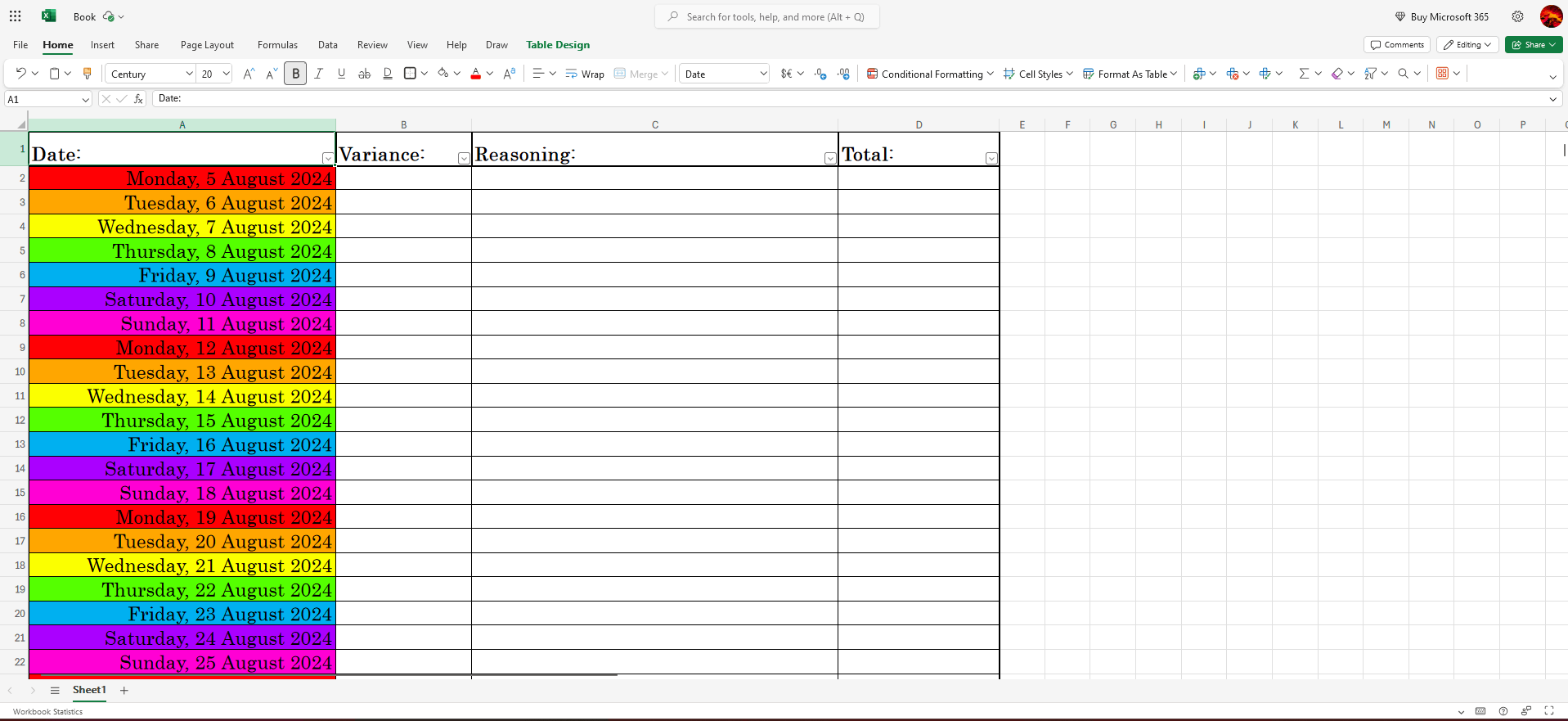Image resolution: width=1568 pixels, height=721 pixels.
Task: Click the all sheets list icon
Action: click(x=55, y=691)
